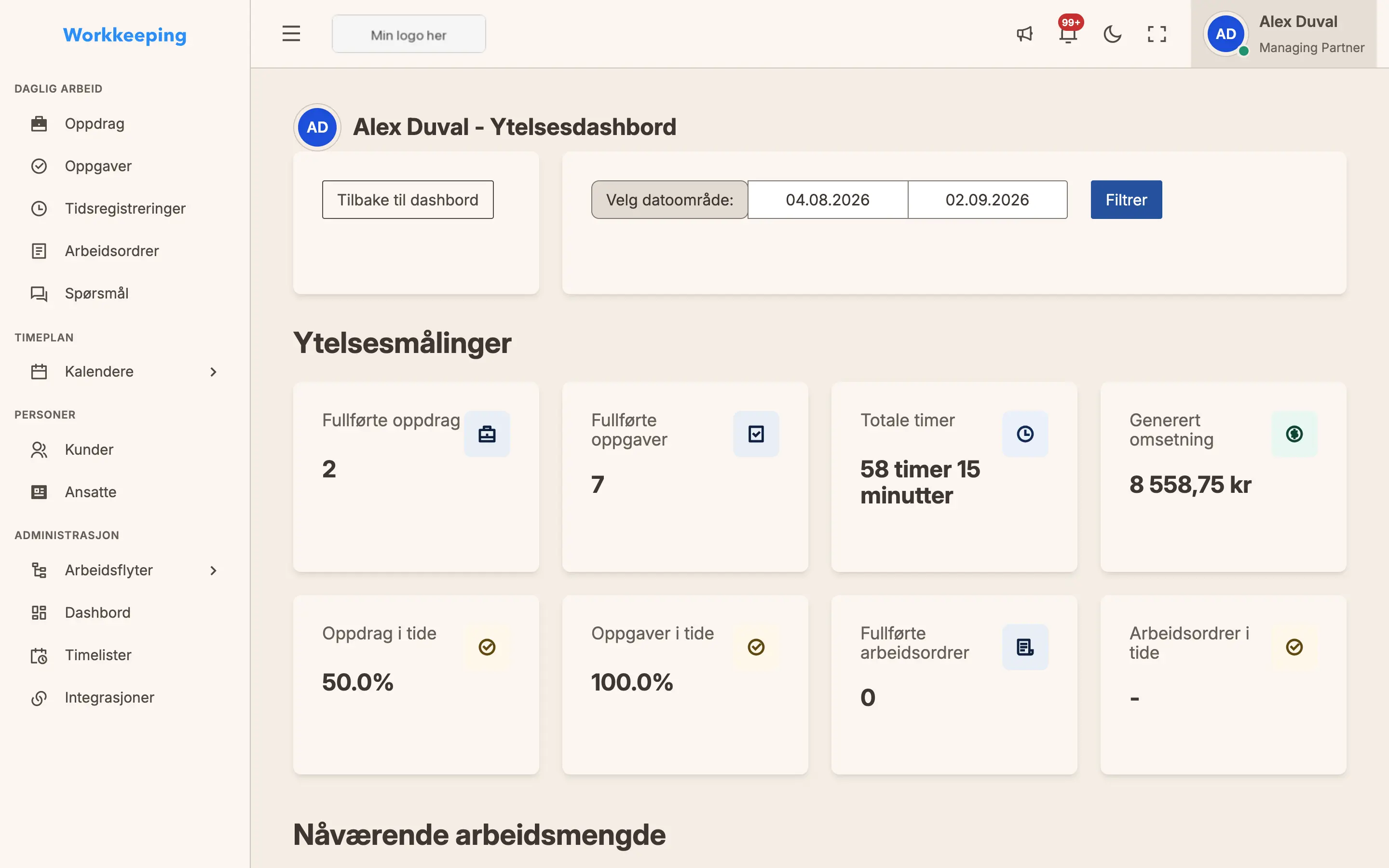Click the 50.0% Oppdrag i tide value
This screenshot has height=868, width=1389.
click(357, 682)
